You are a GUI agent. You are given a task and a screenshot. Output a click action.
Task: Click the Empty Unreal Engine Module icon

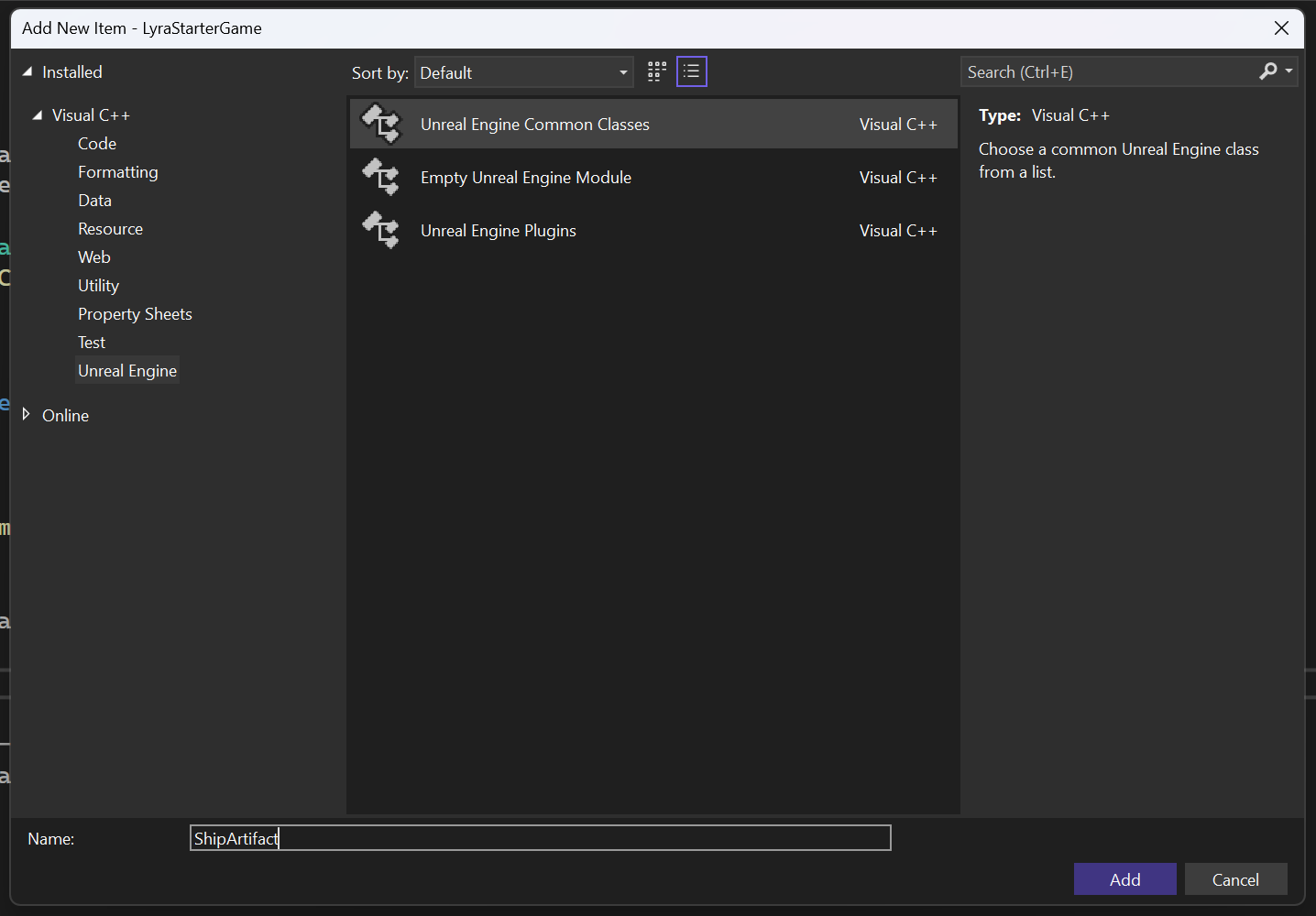click(380, 177)
